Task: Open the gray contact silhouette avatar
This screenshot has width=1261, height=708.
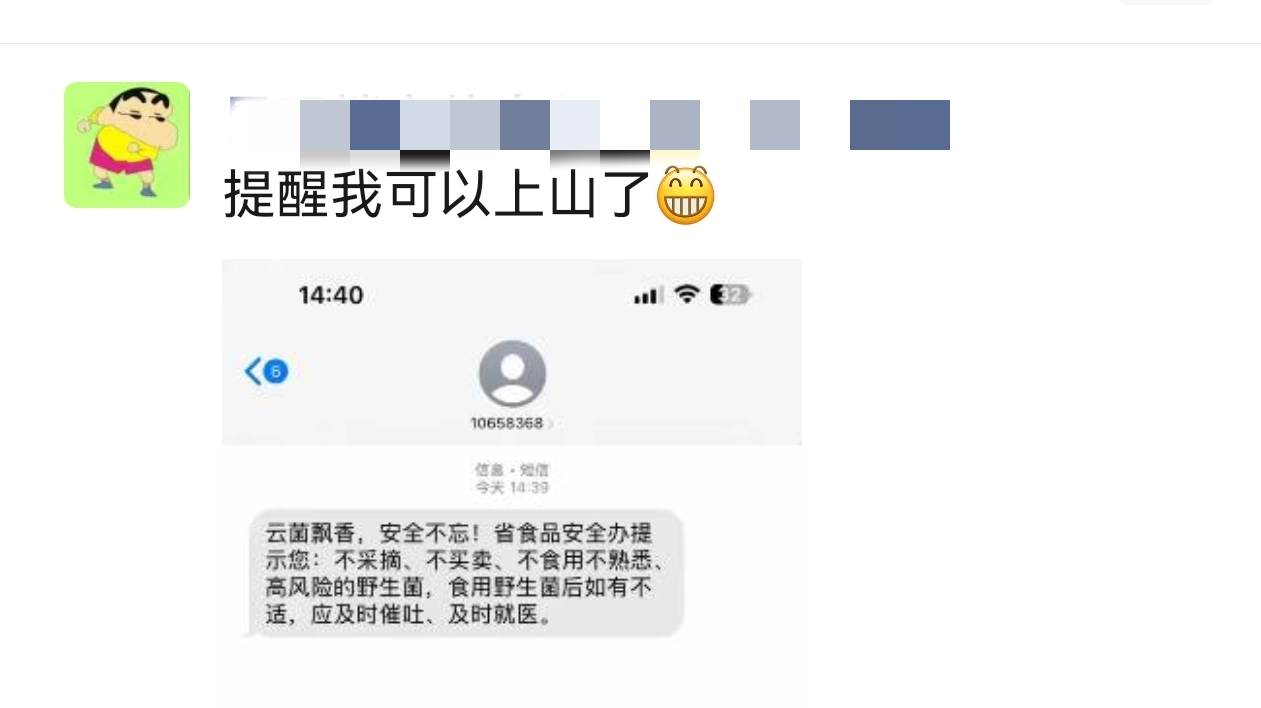Action: [x=512, y=374]
